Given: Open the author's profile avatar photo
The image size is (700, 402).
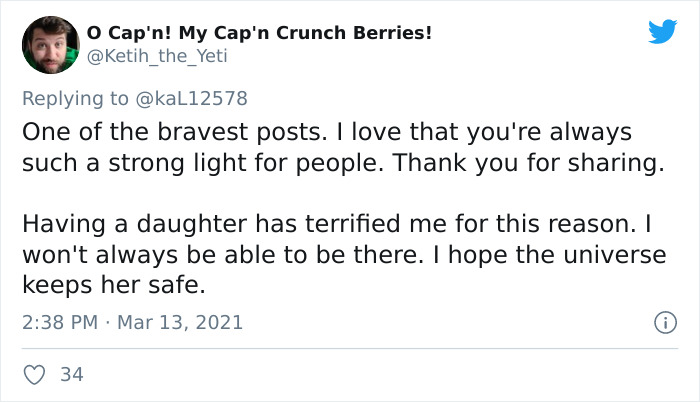Looking at the screenshot, I should pyautogui.click(x=50, y=45).
